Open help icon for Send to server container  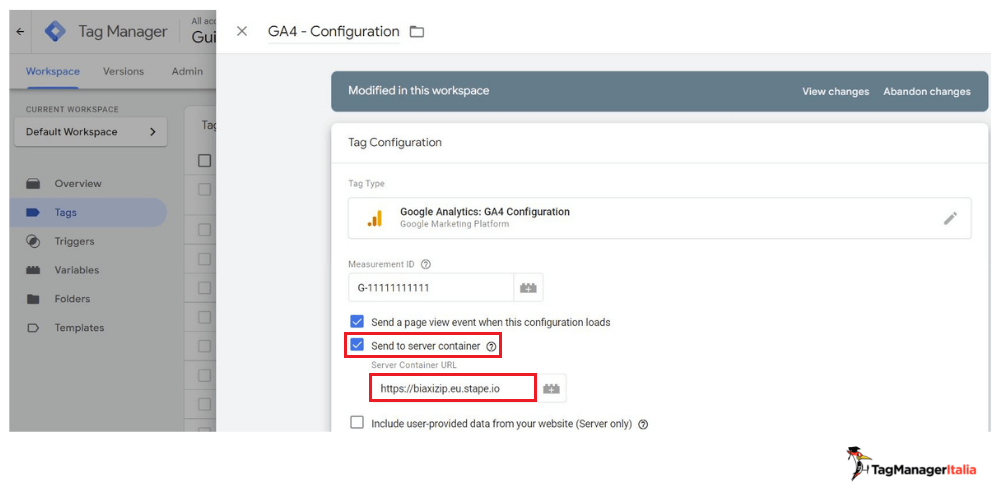(491, 346)
